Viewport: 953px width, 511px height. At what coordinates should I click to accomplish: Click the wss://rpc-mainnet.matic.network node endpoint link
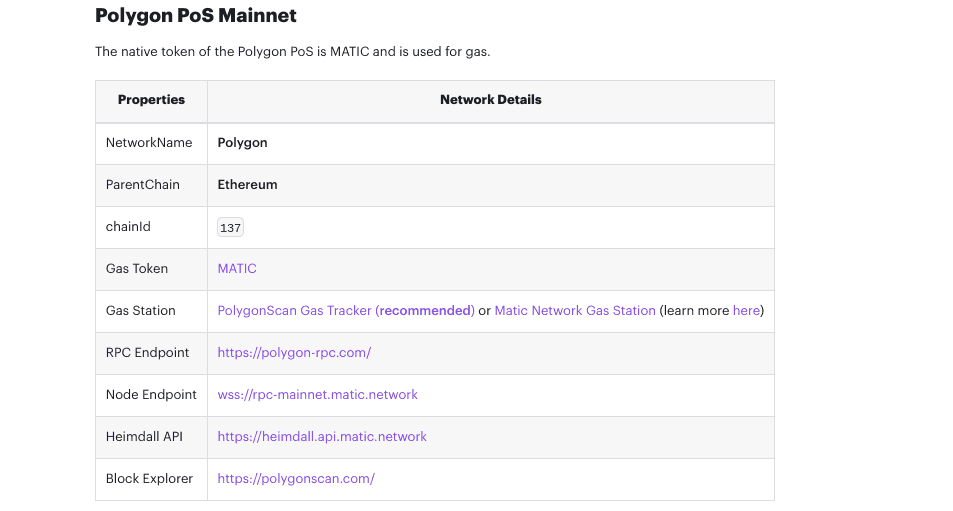point(317,395)
